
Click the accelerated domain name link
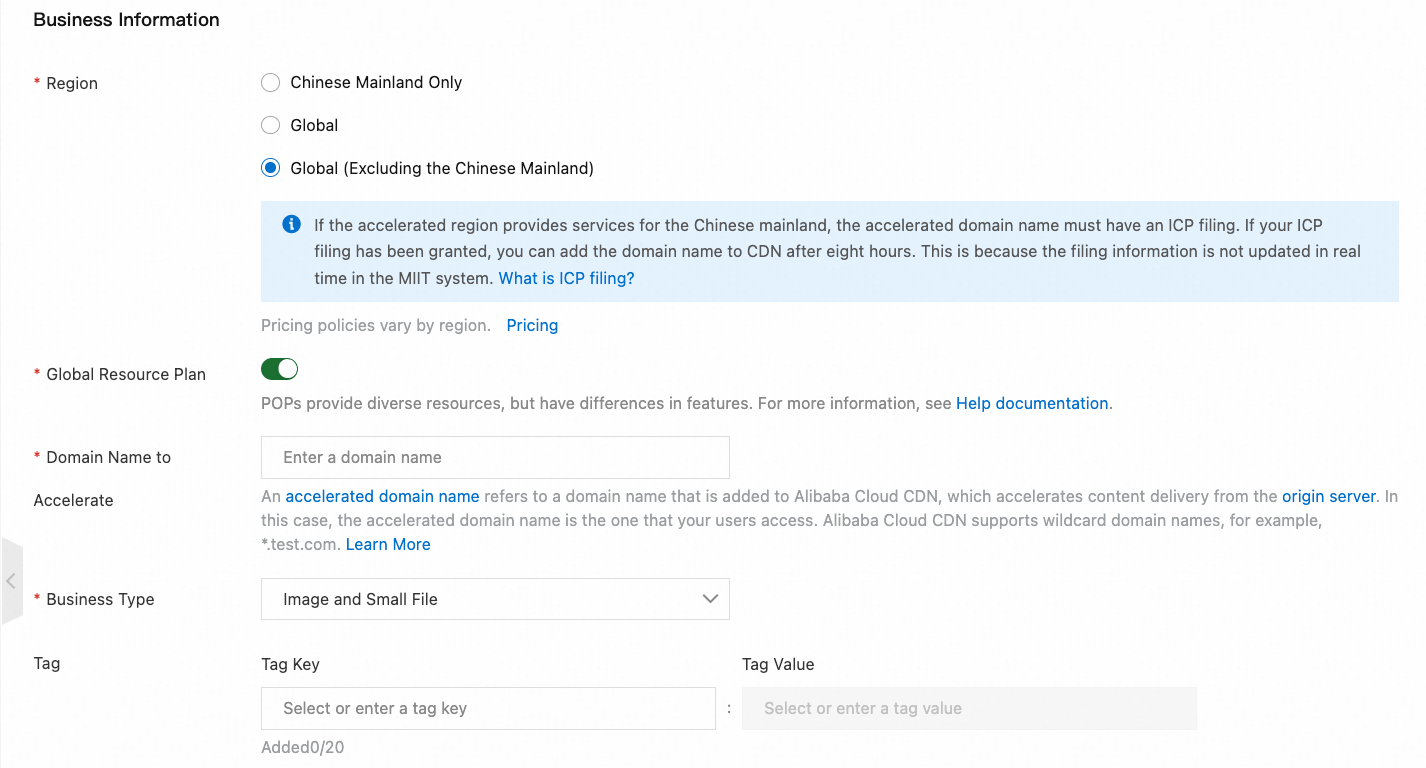coord(382,497)
